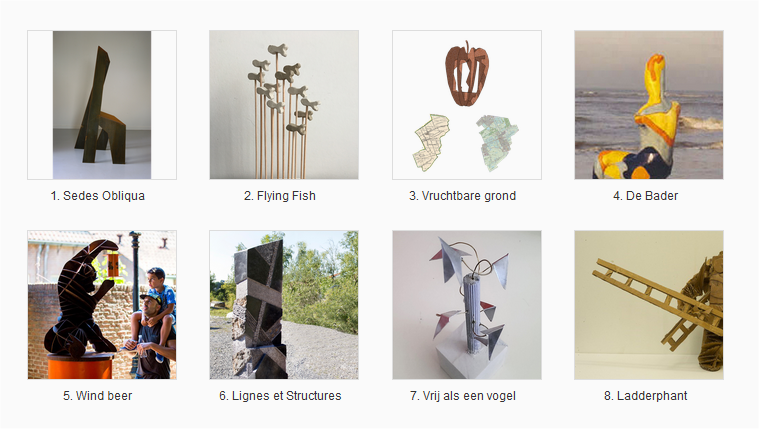The height and width of the screenshot is (429, 759).
Task: Click the green map fragment in Vruchtbare grond
Action: point(497,142)
